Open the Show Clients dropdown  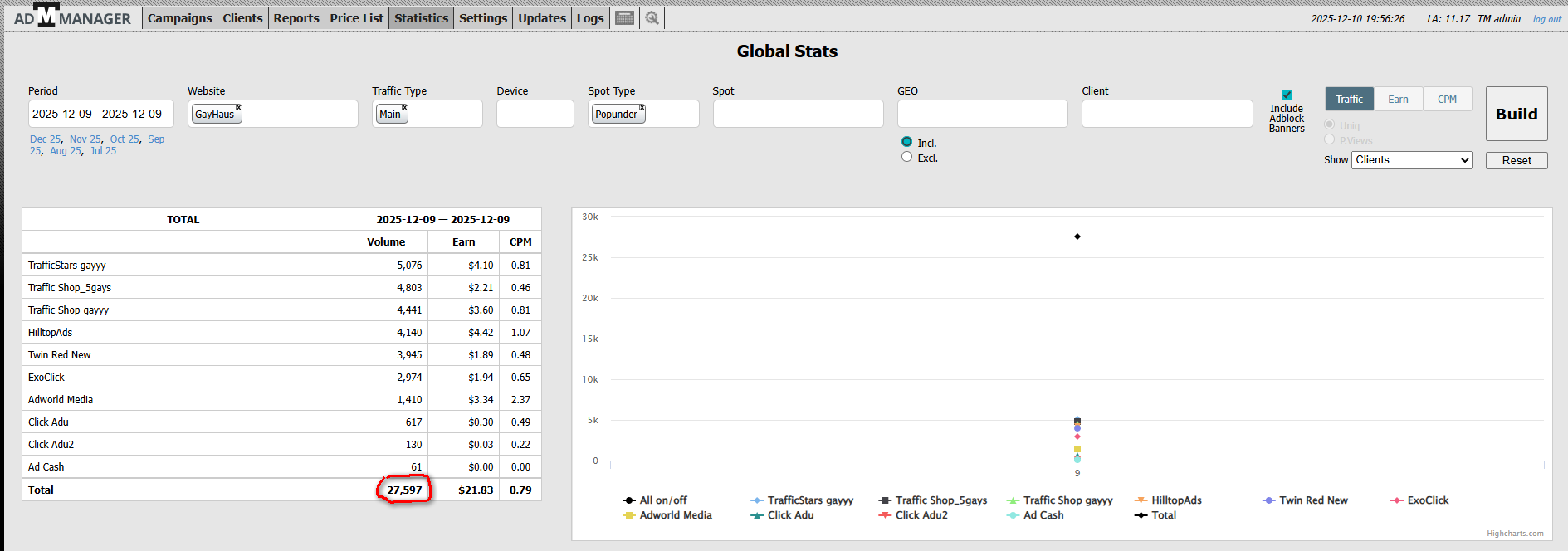[x=1411, y=160]
